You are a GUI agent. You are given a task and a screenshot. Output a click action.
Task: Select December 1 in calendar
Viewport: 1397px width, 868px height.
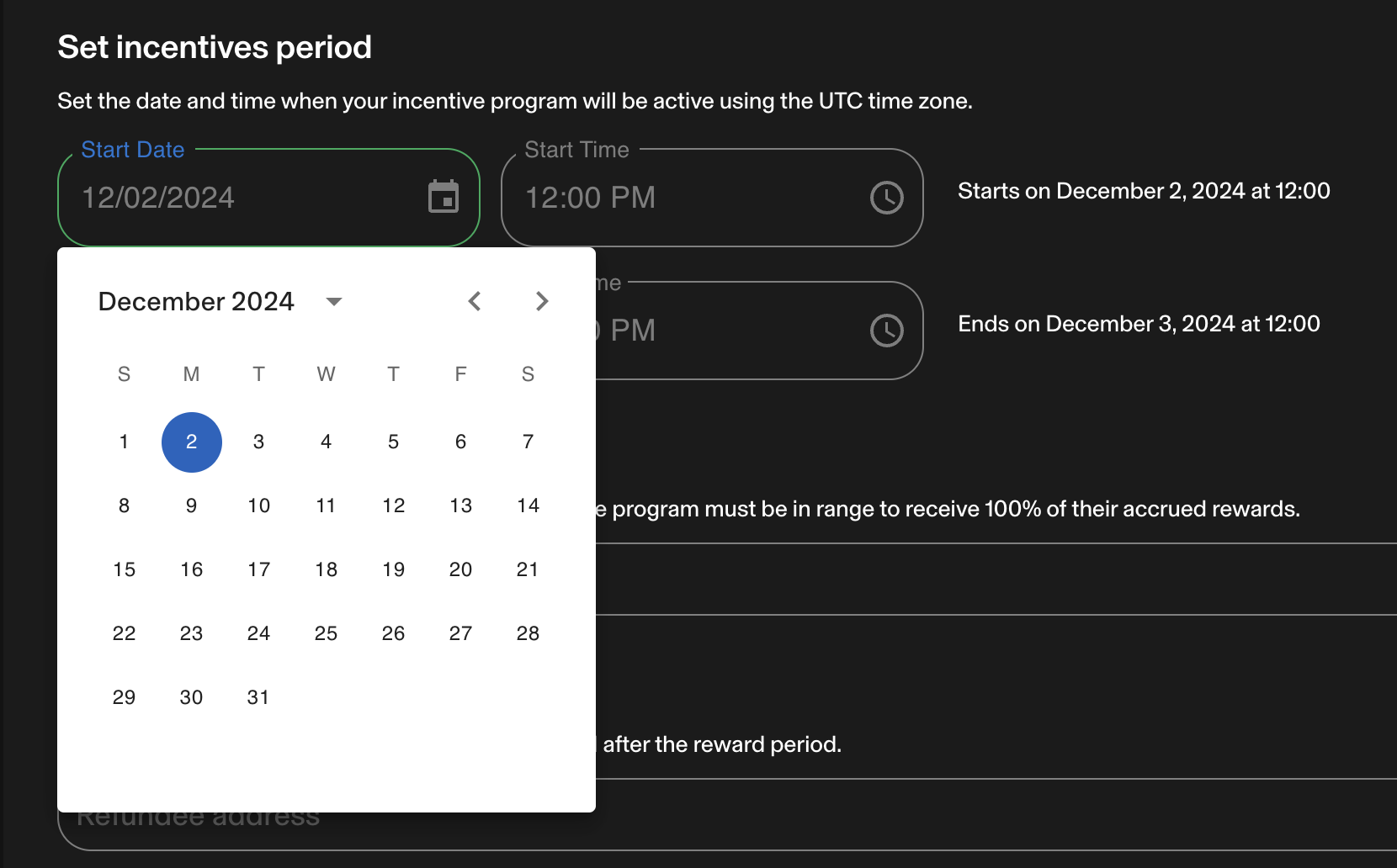125,442
